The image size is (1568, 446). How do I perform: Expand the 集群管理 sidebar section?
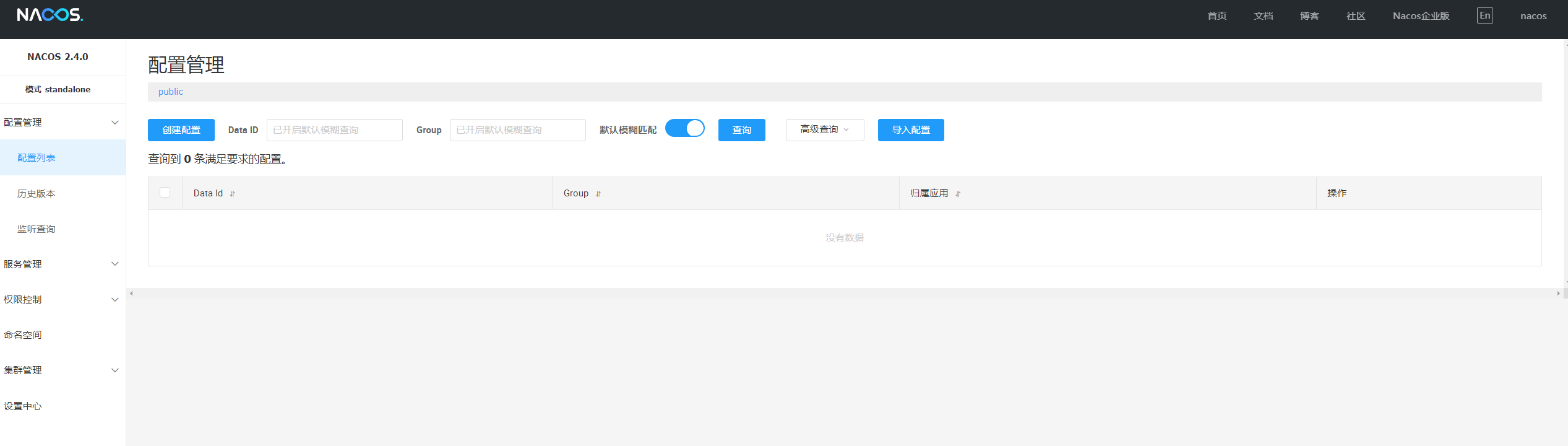(62, 370)
